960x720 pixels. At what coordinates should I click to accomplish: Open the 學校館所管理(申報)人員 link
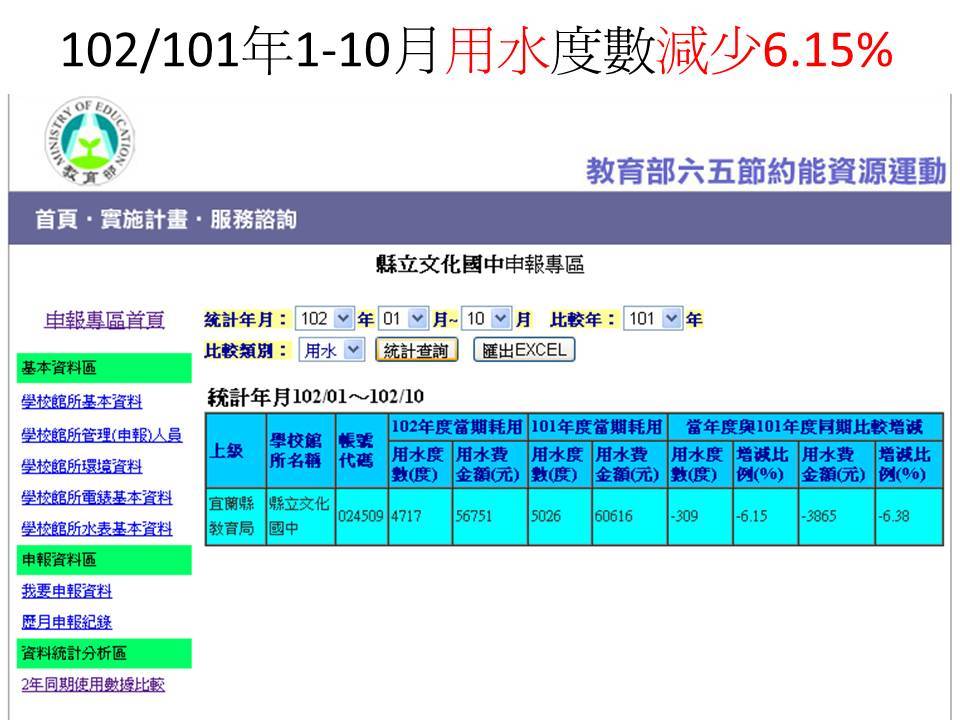click(x=101, y=434)
